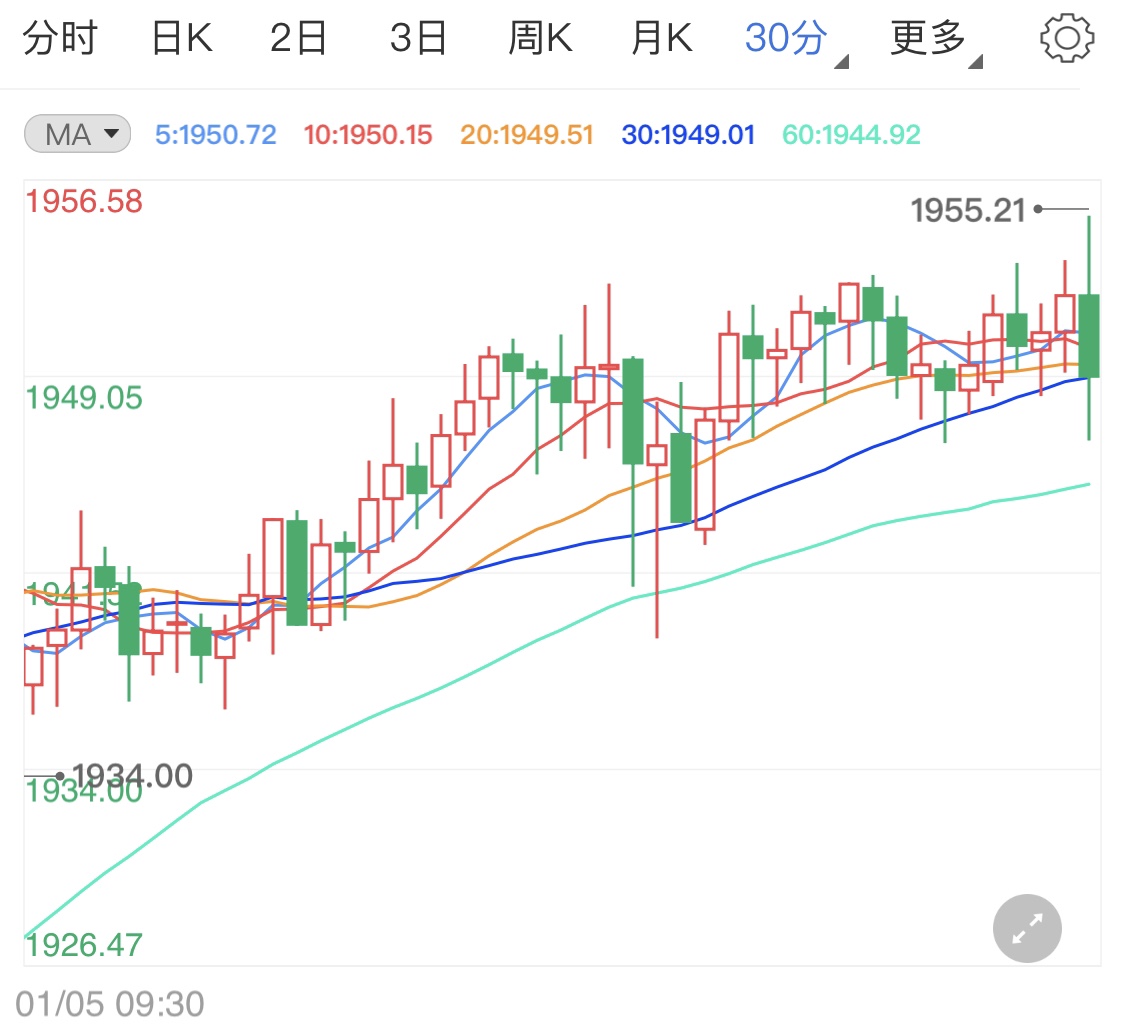The image size is (1125, 1035).
Task: Open the chart settings gear icon
Action: pyautogui.click(x=1066, y=37)
